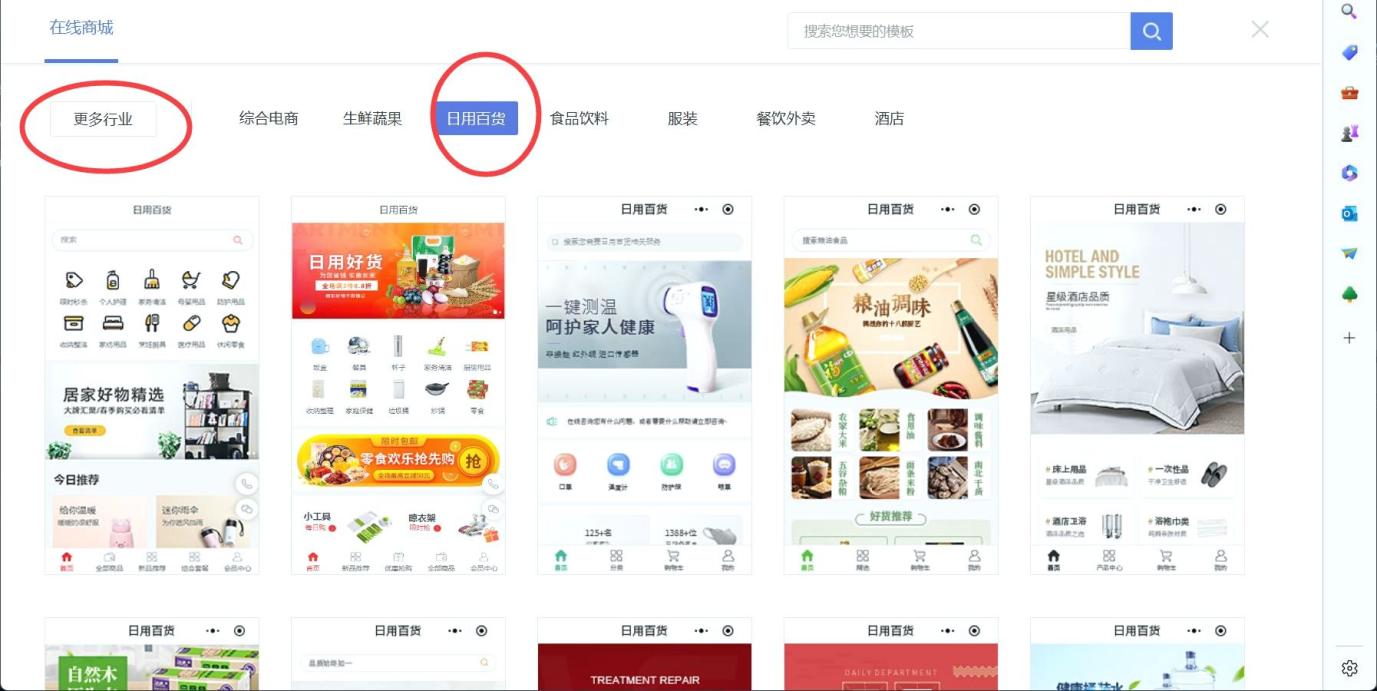This screenshot has width=1377, height=691.
Task: Select the 综合电商 category tab
Action: (269, 118)
